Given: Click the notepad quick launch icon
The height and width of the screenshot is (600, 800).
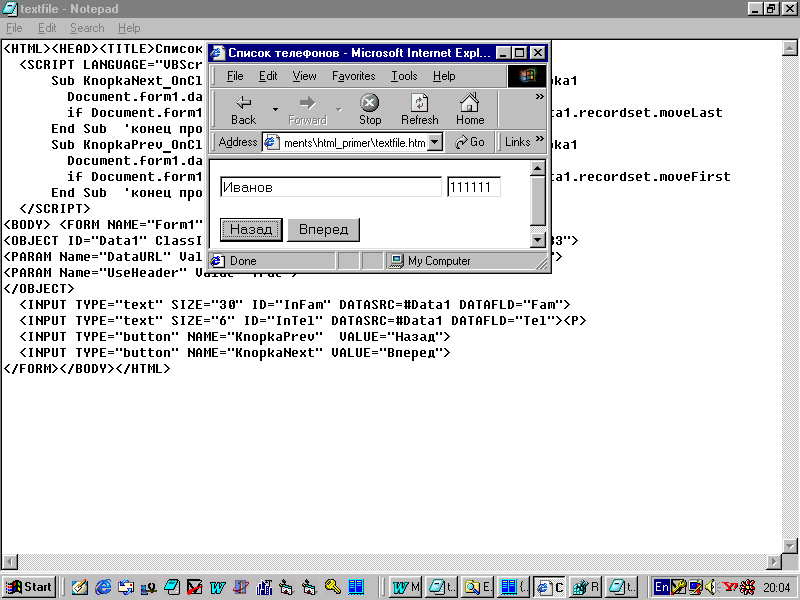Looking at the screenshot, I should [x=171, y=587].
